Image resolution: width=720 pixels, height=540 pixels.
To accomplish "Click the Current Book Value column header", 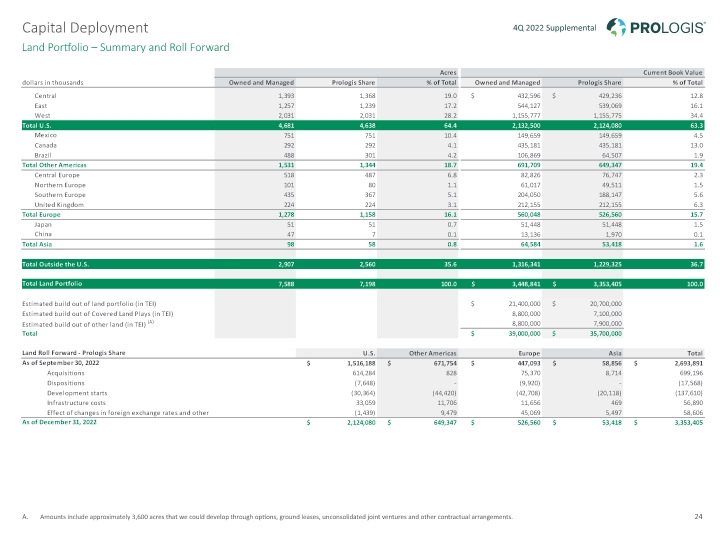I will click(671, 72).
